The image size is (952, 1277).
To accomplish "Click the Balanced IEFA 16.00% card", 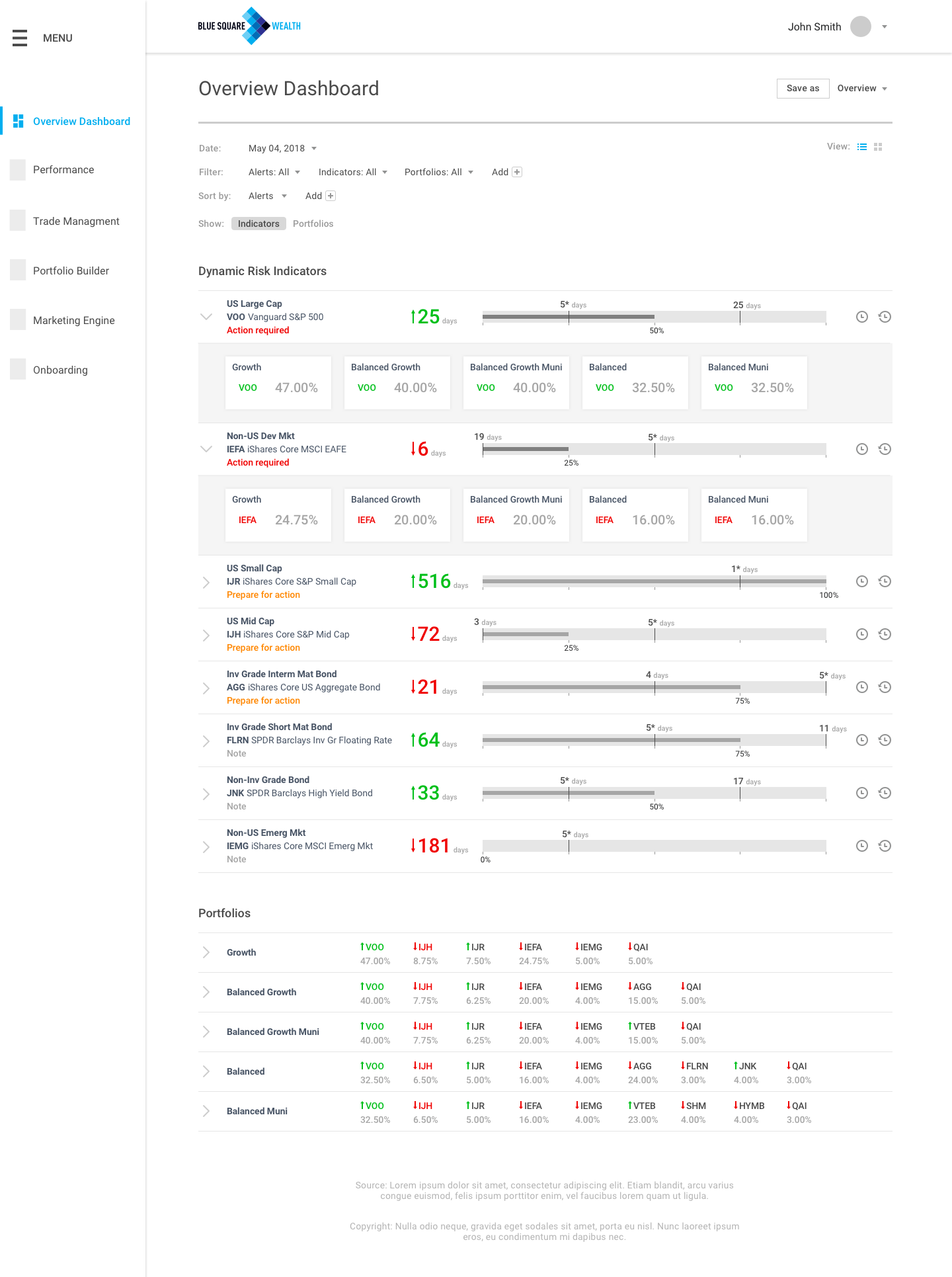I will 635,515.
